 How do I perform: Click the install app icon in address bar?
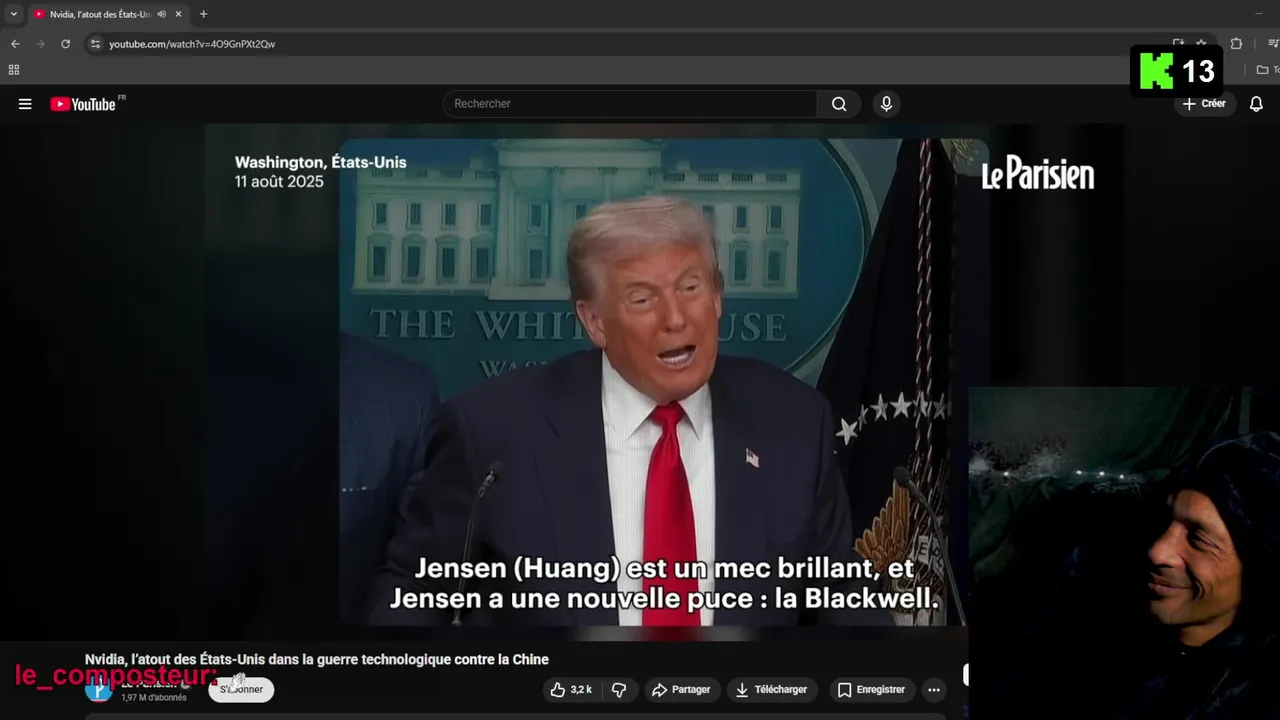tap(1178, 44)
